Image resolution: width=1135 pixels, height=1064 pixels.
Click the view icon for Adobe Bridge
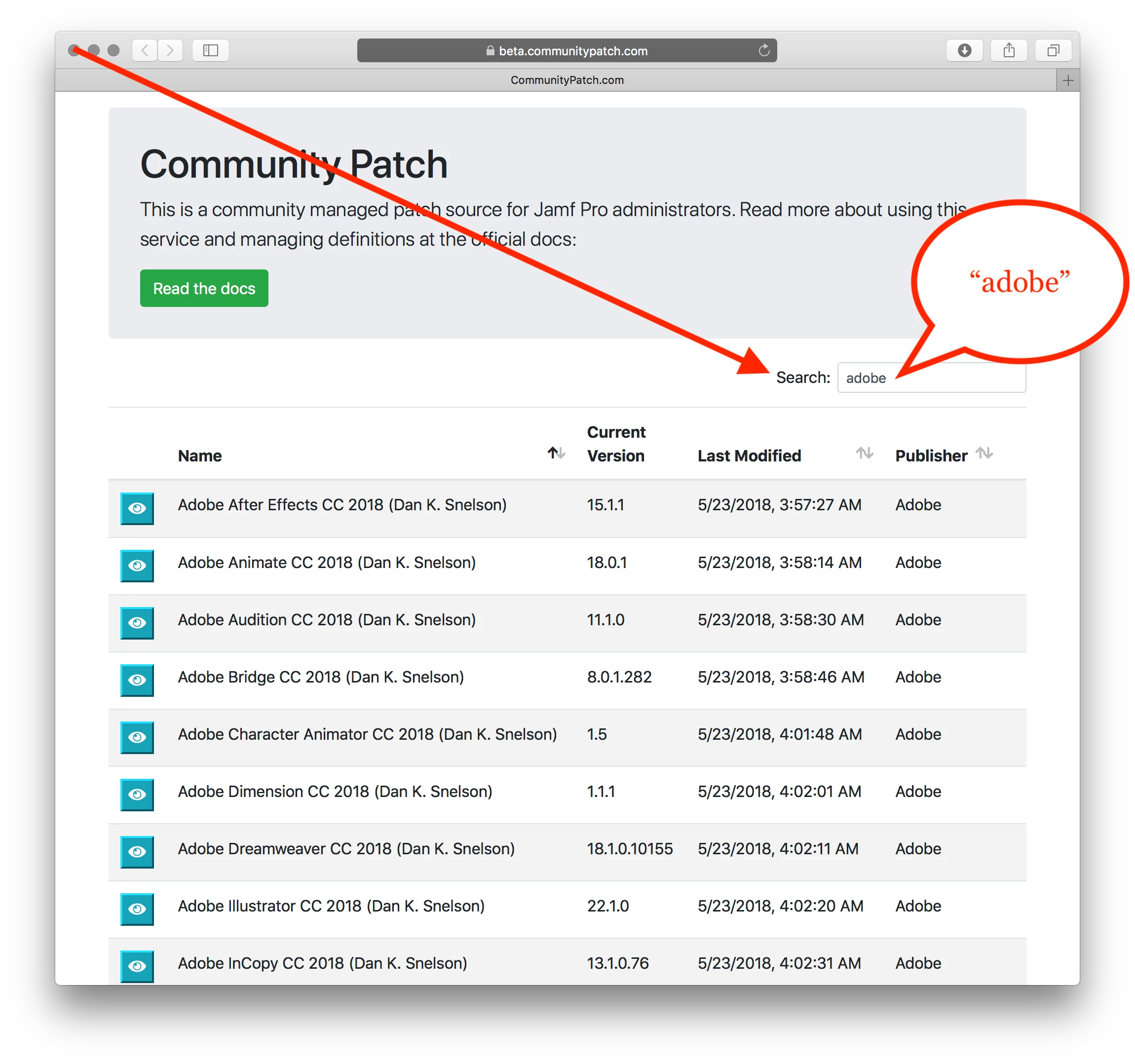click(x=137, y=680)
